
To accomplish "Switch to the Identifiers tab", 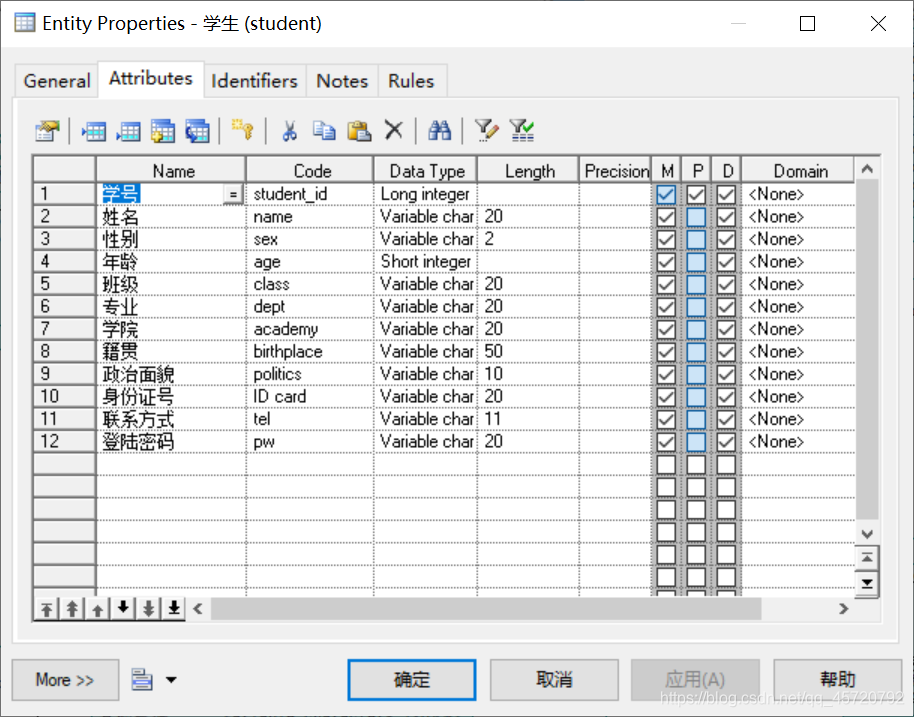I will click(254, 81).
